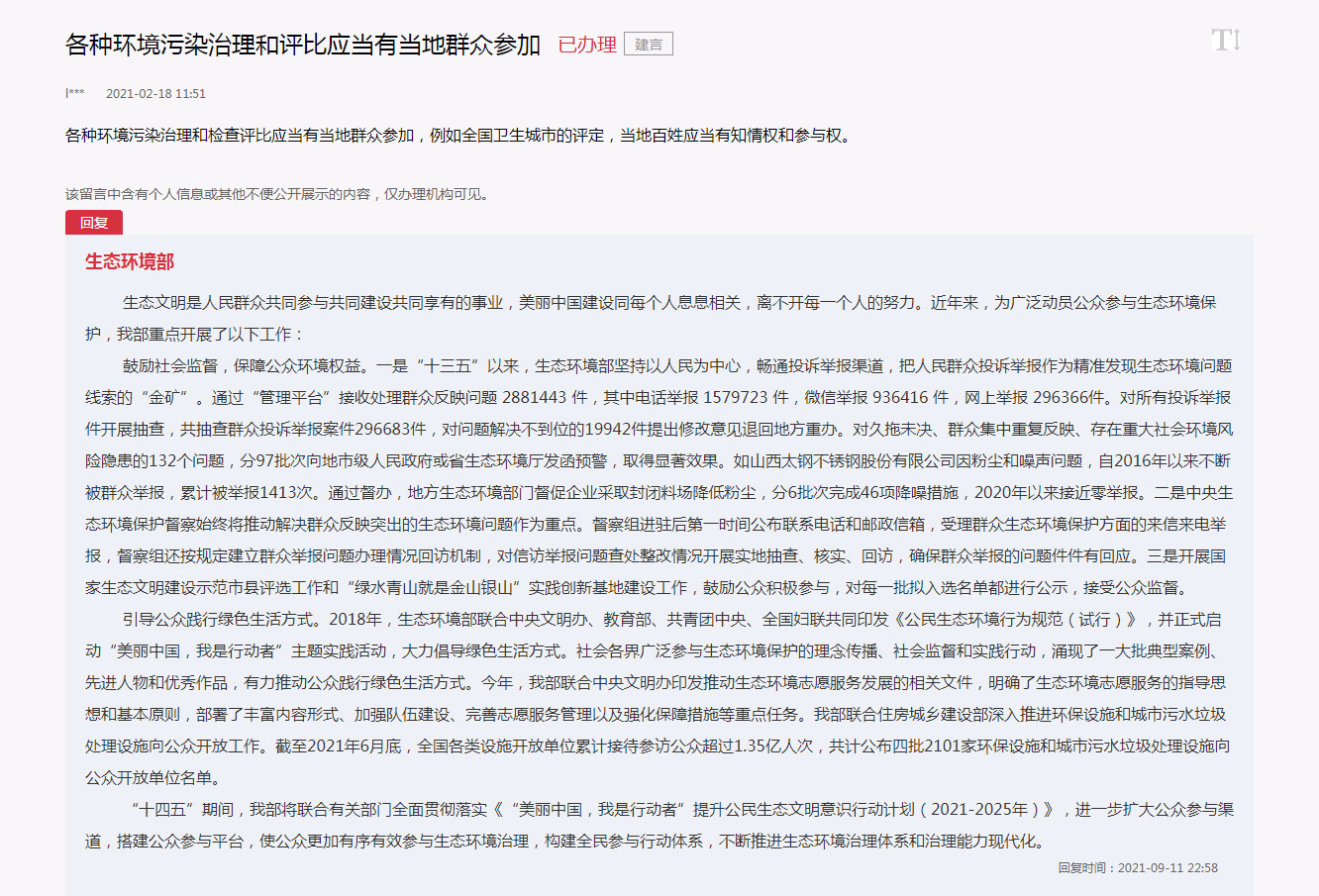Viewport: 1319px width, 896px height.
Task: Click the 建言 tag next to the title
Action: 649,45
